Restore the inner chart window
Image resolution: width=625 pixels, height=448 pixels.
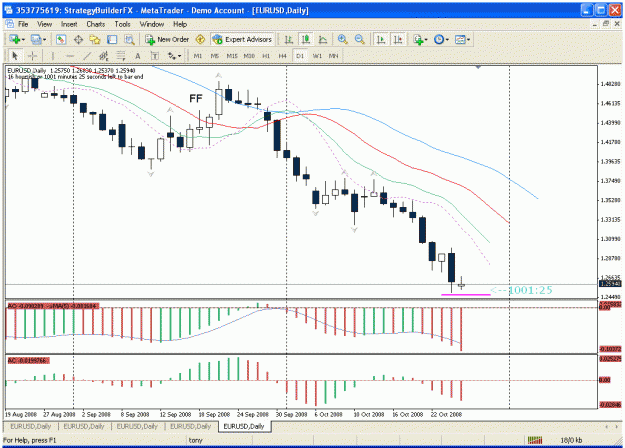(x=605, y=24)
